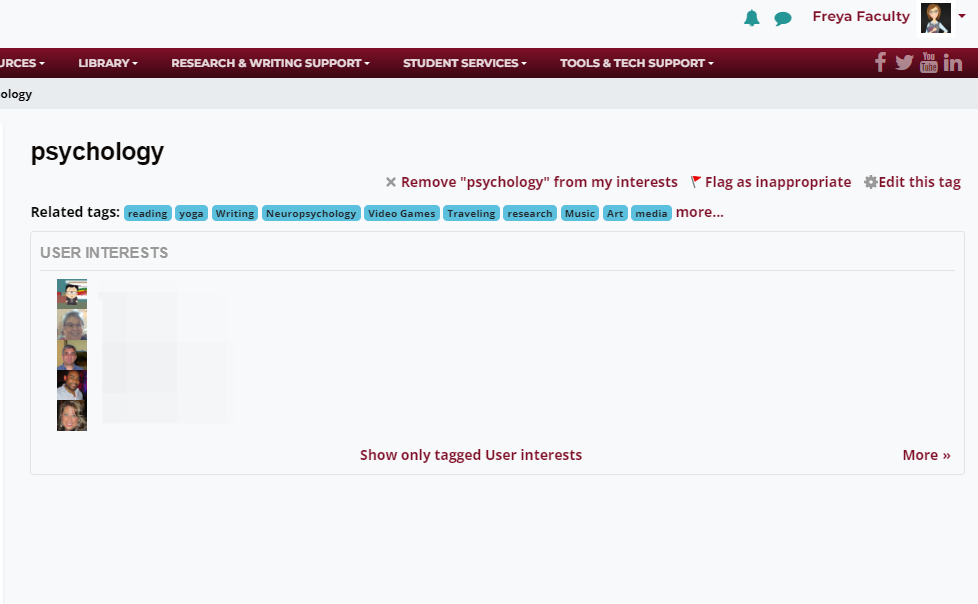Select the Writing related tag
The image size is (978, 604).
[235, 213]
